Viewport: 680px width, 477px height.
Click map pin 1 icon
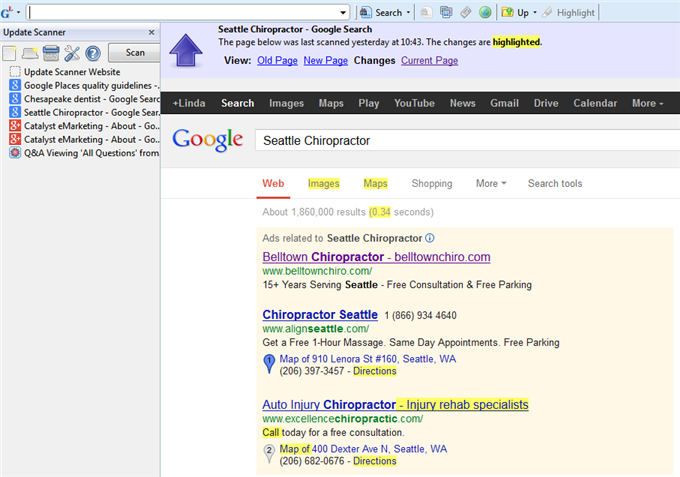click(269, 363)
